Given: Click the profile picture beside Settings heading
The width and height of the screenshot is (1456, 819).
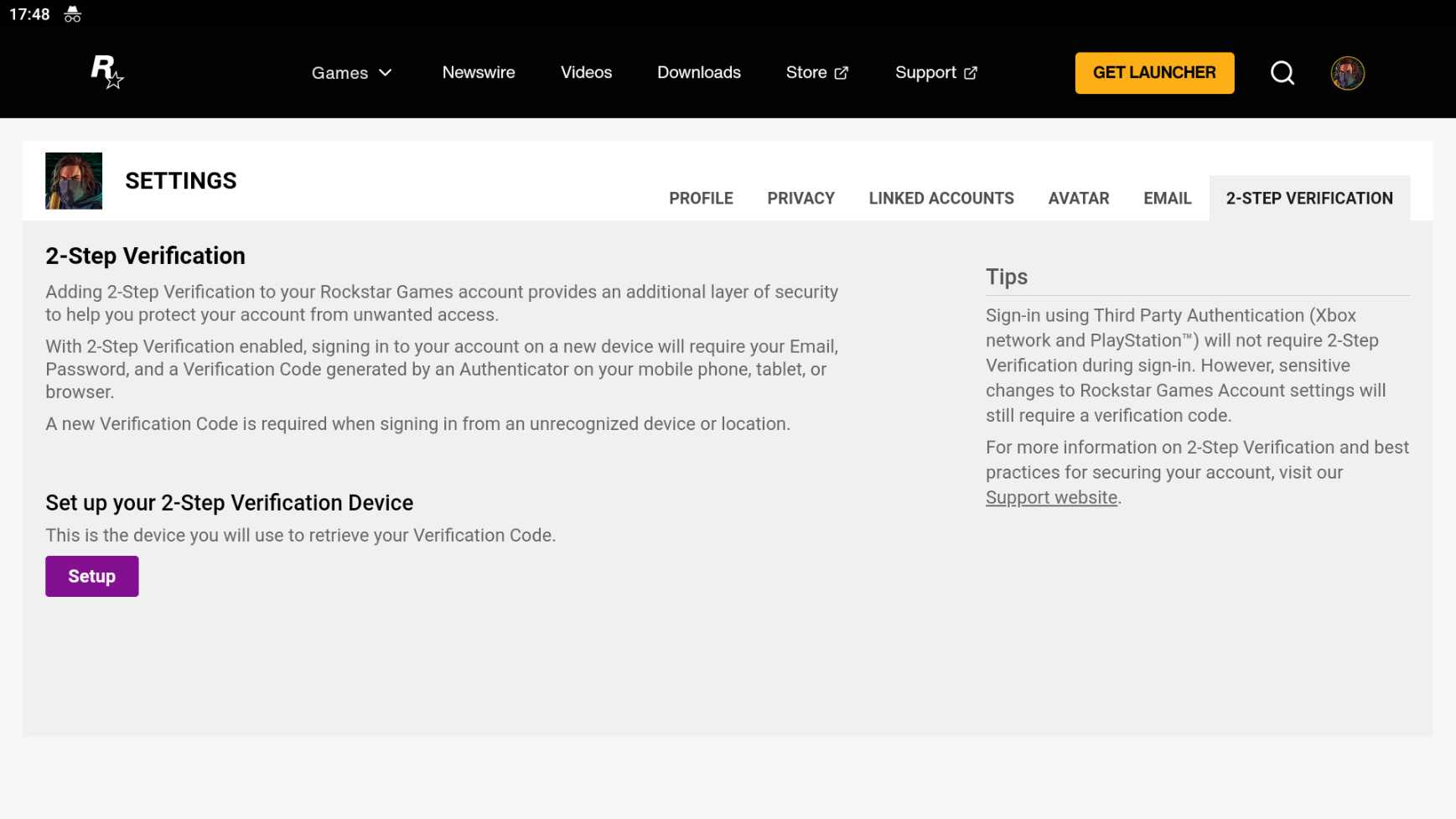Looking at the screenshot, I should click(74, 180).
